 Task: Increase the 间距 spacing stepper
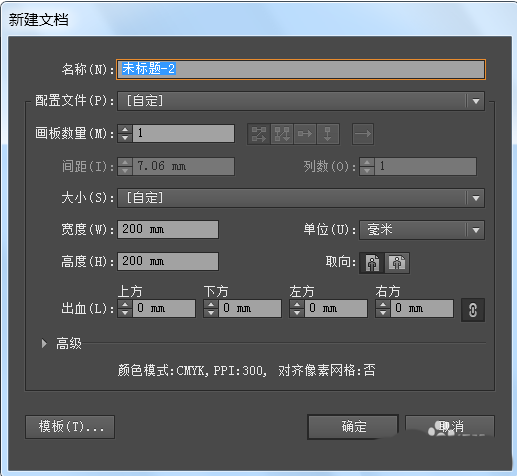coord(125,162)
